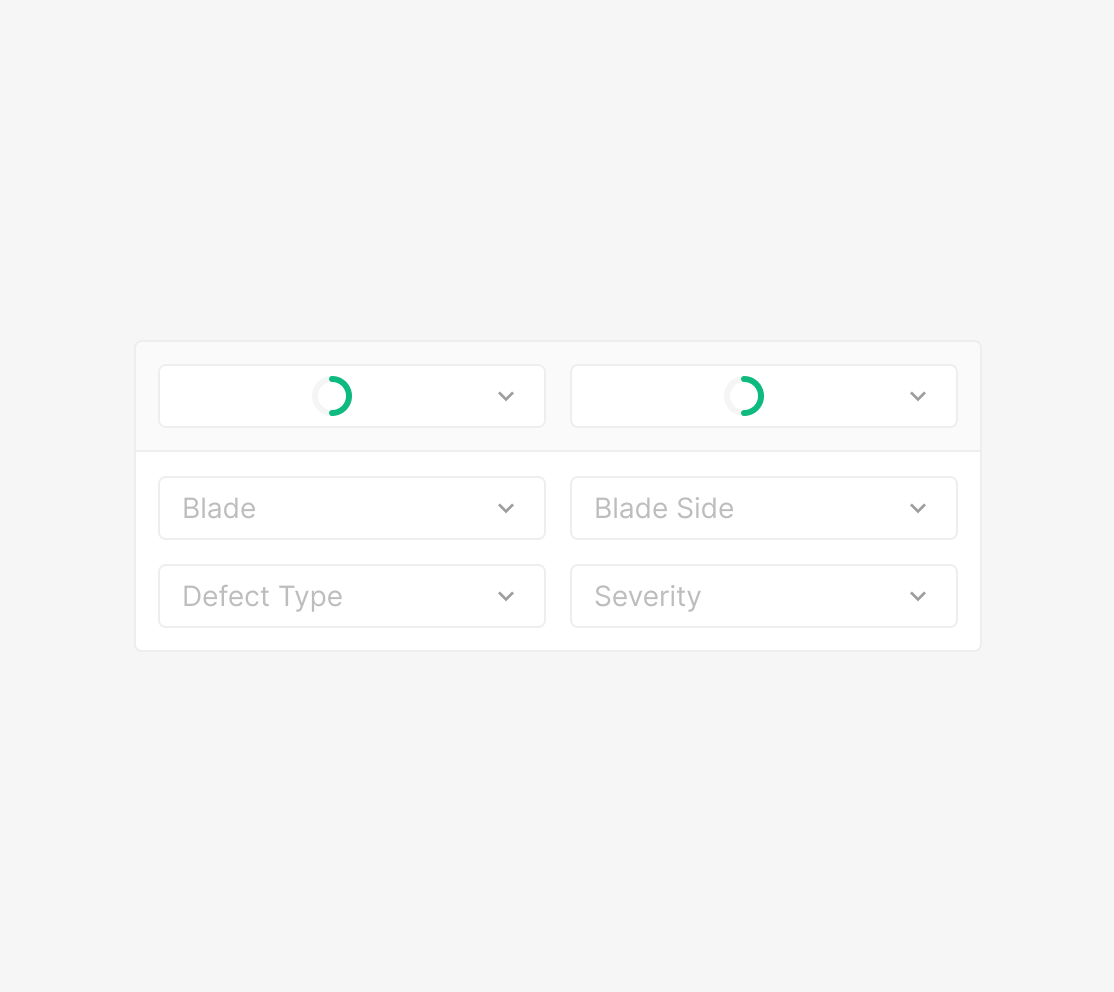Screen dimensions: 1114x992
Task: Click the chevron icon in the Defect Type field
Action: pyautogui.click(x=506, y=596)
